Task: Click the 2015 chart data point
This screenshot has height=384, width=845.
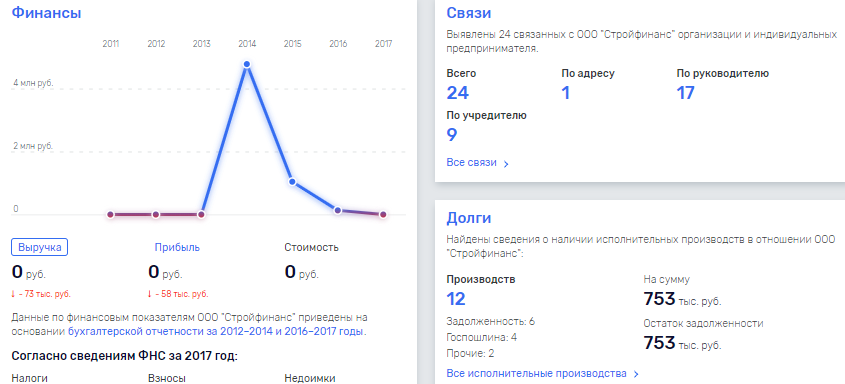Action: [292, 181]
